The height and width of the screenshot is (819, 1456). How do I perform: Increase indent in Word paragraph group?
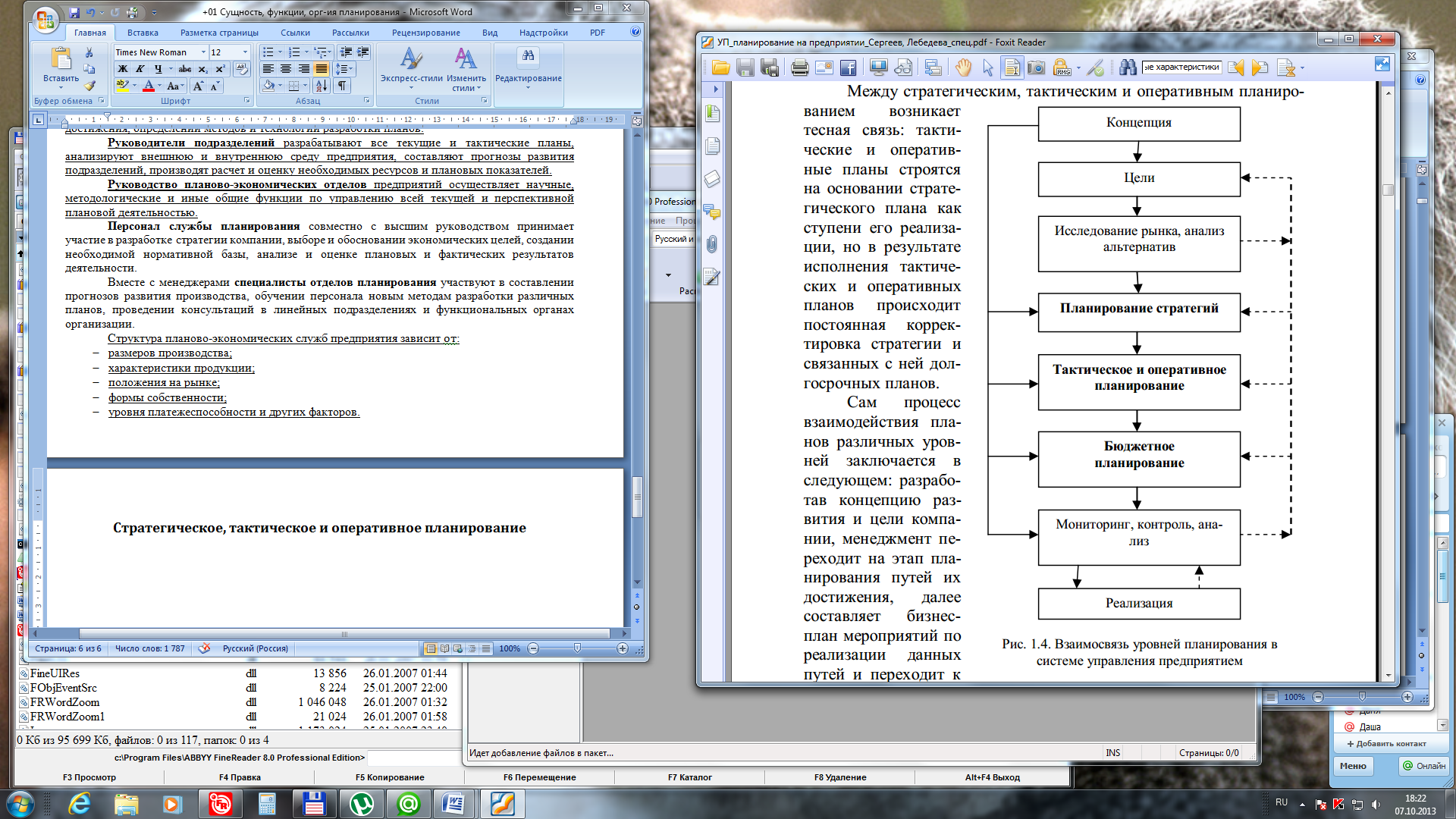(x=363, y=52)
